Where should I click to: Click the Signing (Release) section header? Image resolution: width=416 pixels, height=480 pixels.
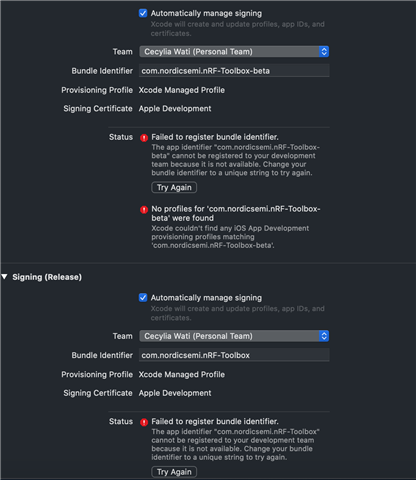[x=47, y=277]
